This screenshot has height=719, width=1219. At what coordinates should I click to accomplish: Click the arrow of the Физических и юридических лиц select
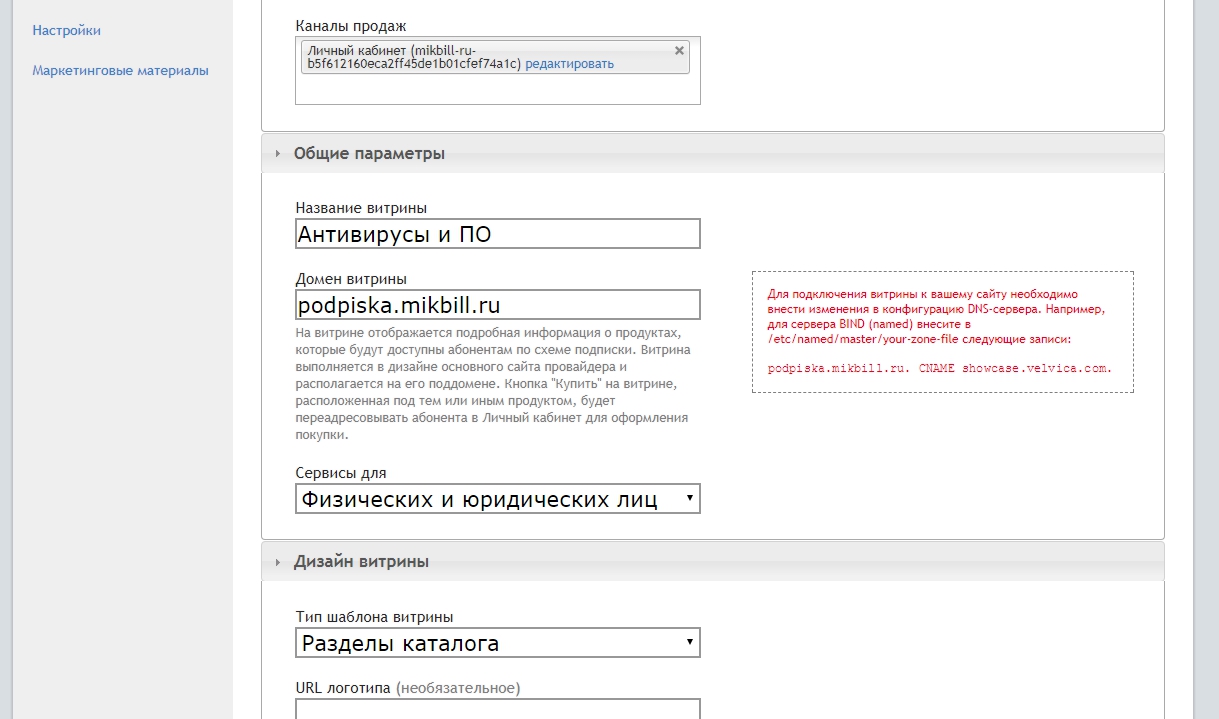(689, 498)
